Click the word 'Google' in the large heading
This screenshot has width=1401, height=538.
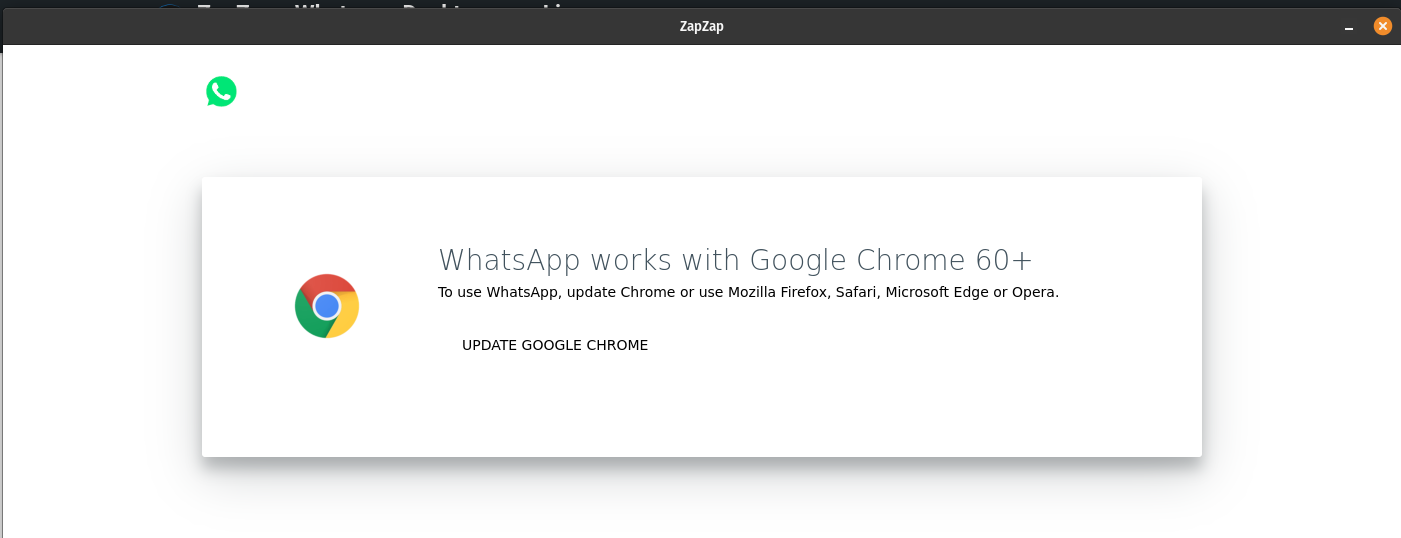pyautogui.click(x=799, y=260)
